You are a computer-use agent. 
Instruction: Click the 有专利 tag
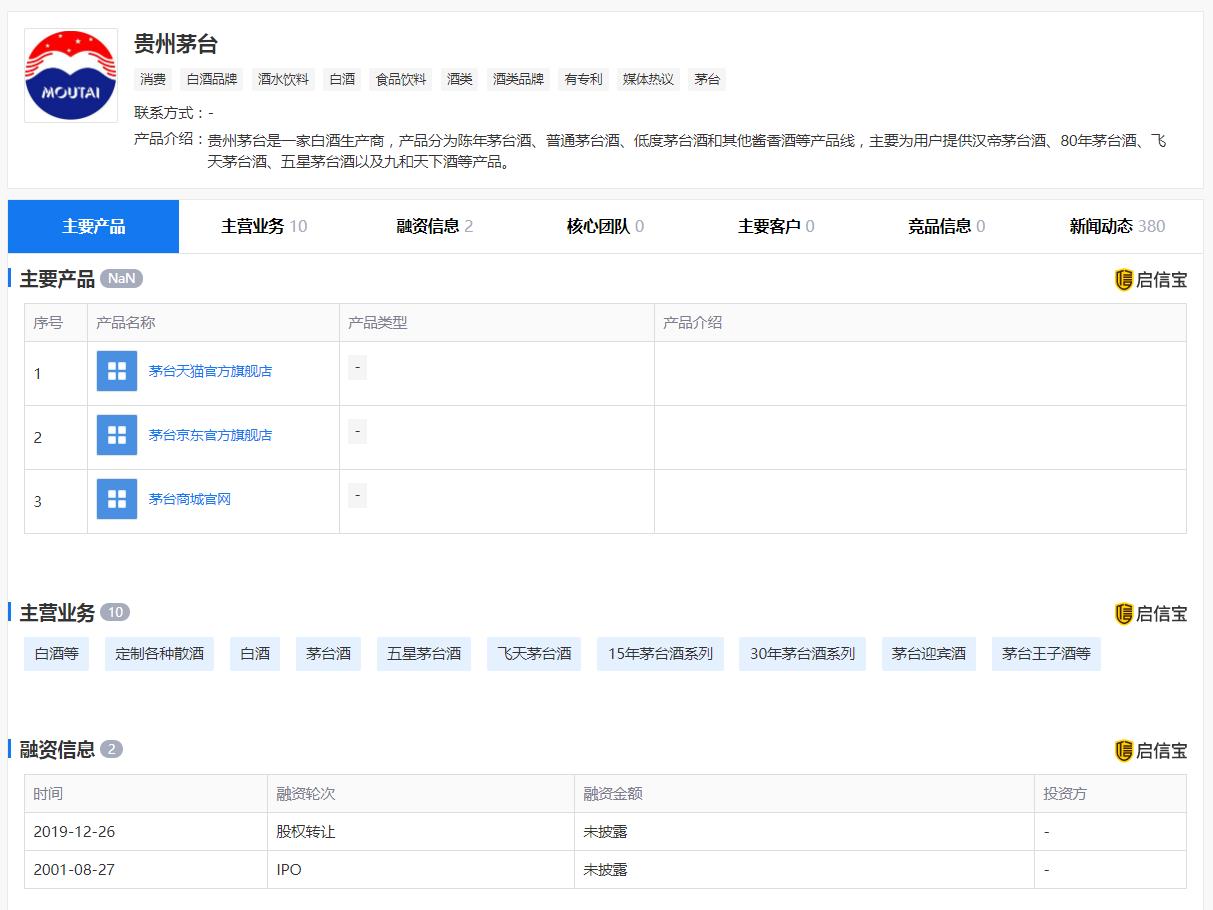pyautogui.click(x=584, y=79)
